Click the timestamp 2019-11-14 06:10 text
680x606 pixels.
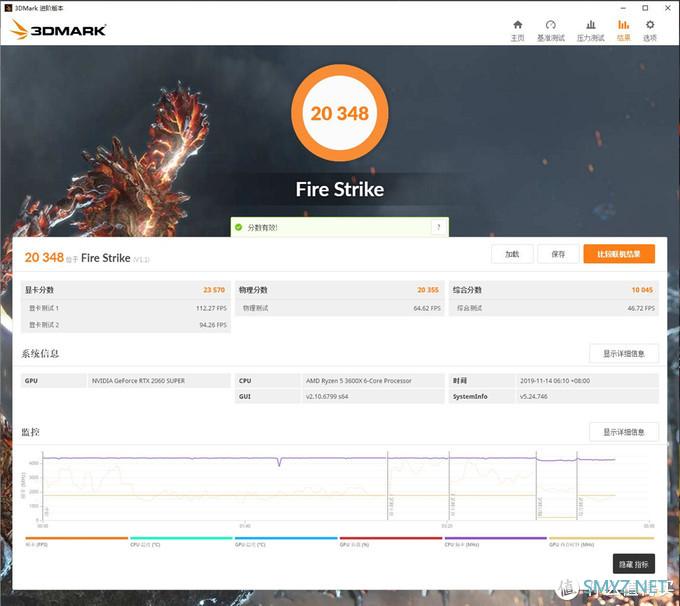click(x=555, y=381)
